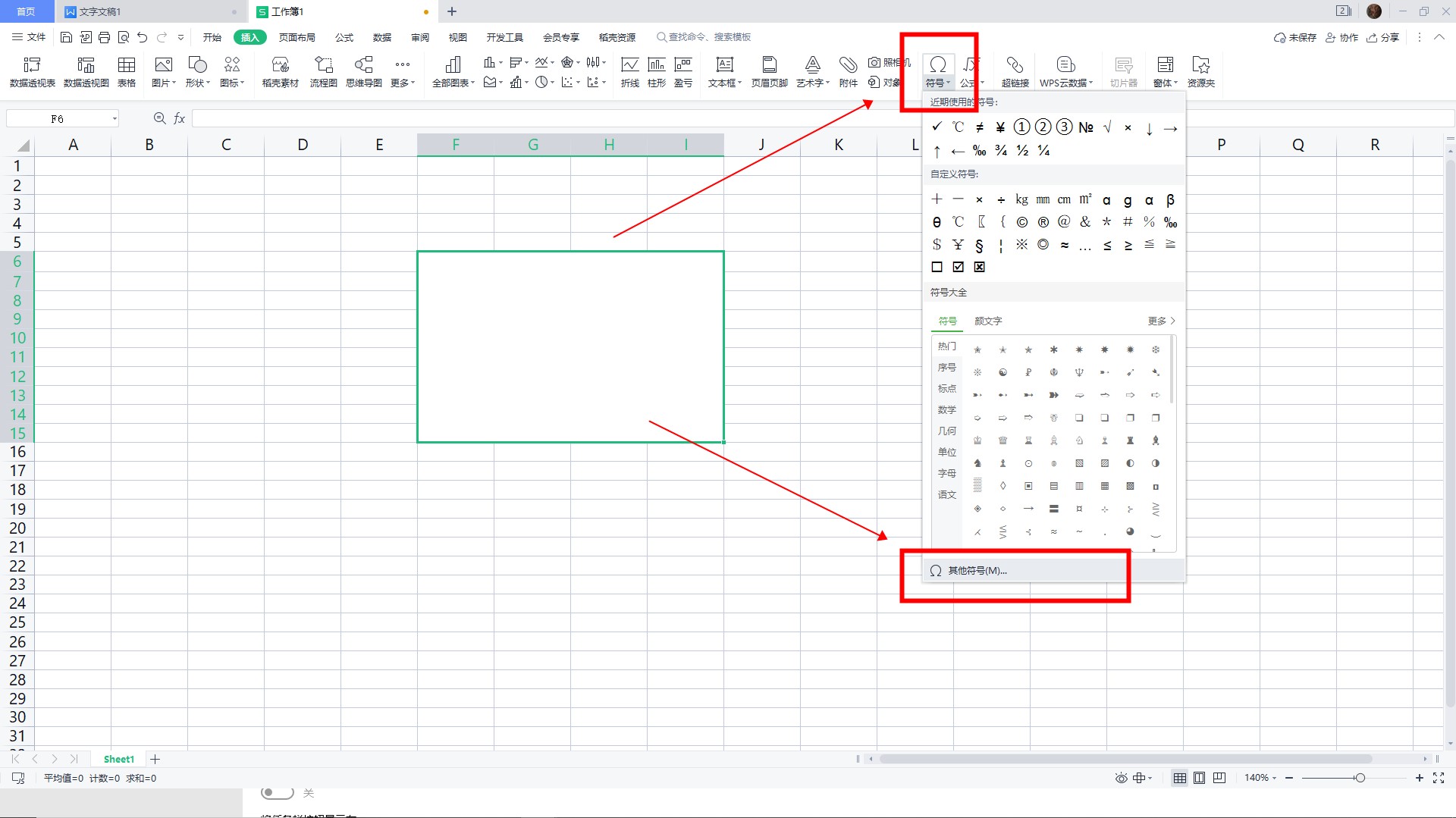
Task: Switch to the 页面布局 ribbon tab
Action: pyautogui.click(x=297, y=37)
